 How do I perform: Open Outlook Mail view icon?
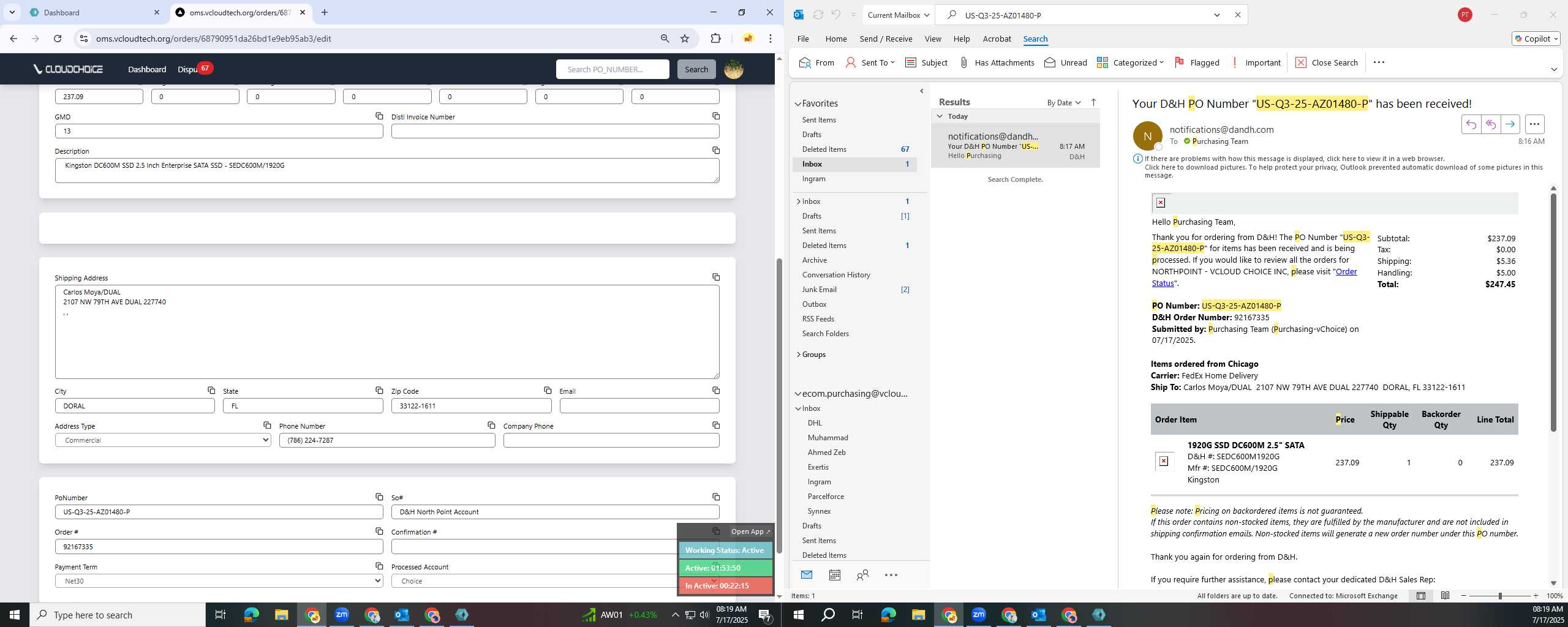pos(807,575)
